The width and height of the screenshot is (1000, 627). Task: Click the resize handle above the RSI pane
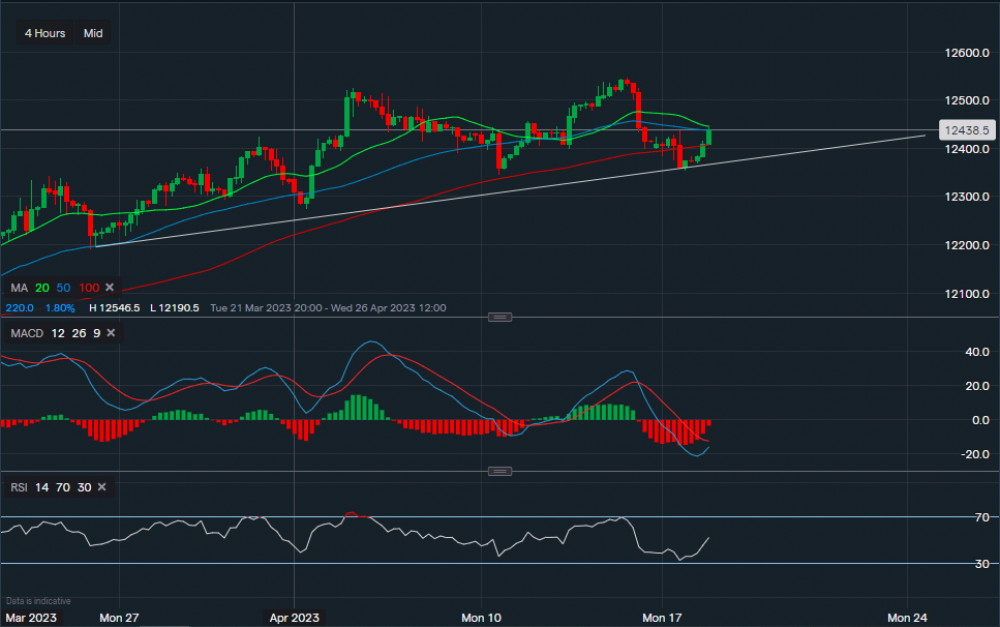coord(500,471)
